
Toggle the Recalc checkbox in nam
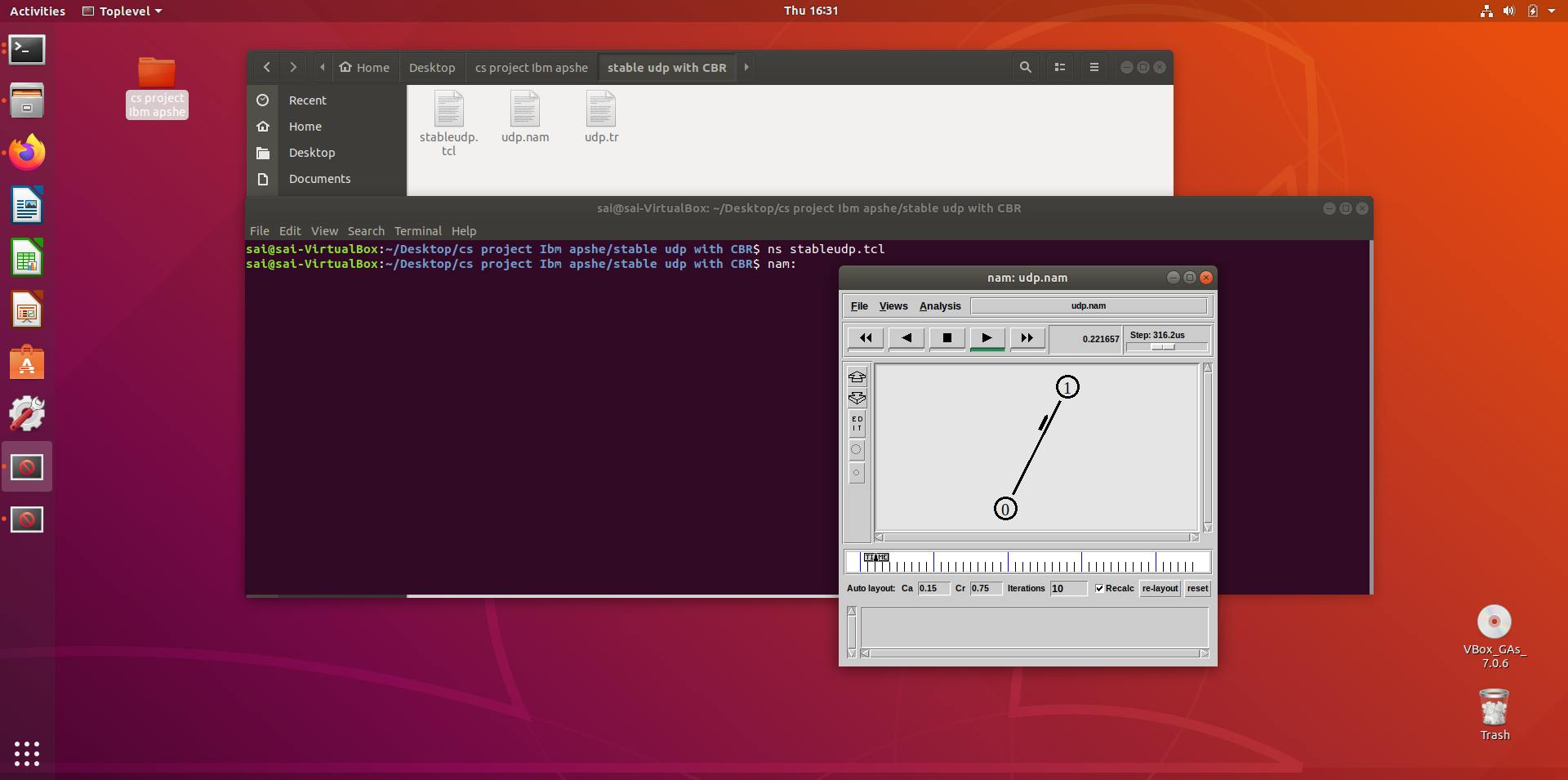click(1099, 588)
